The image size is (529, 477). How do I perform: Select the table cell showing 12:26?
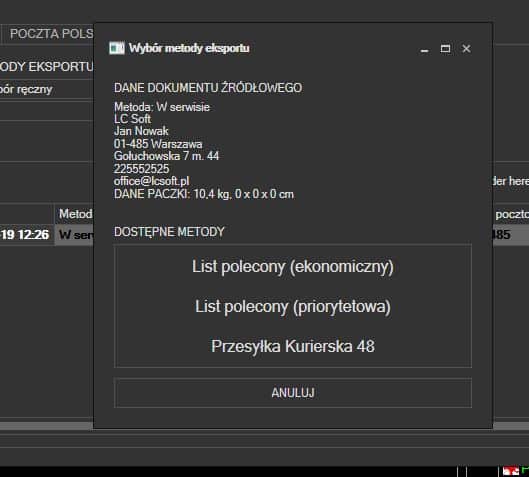[x=26, y=234]
